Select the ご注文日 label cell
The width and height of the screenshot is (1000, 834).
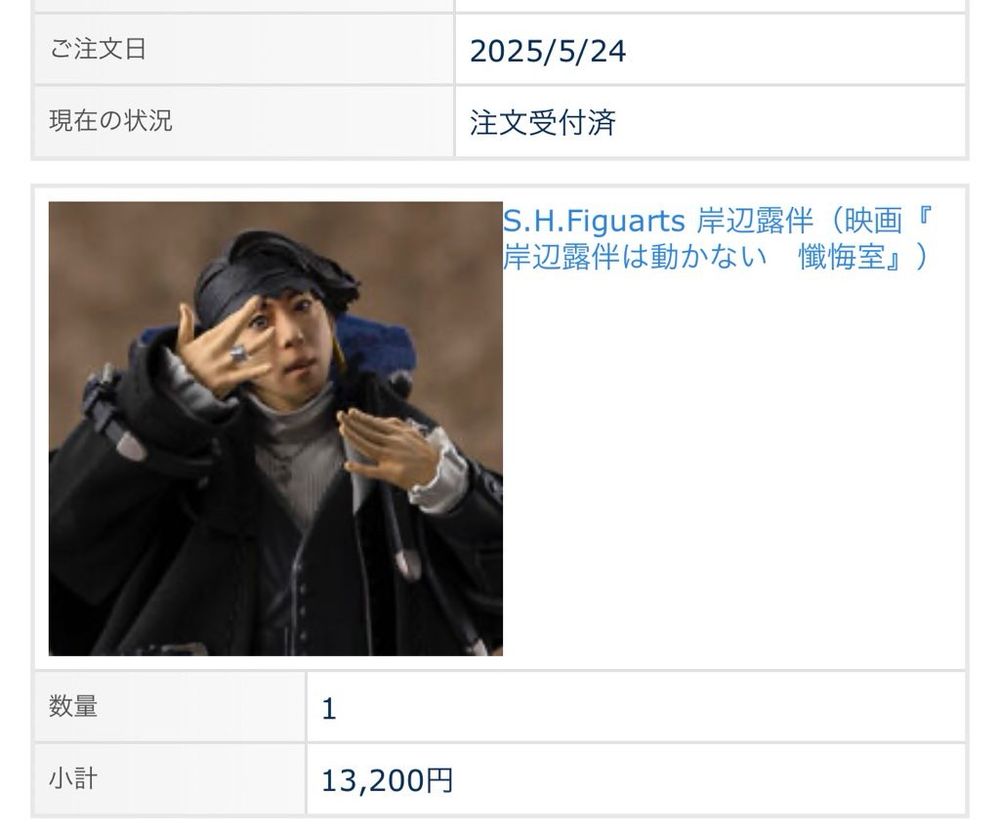244,49
